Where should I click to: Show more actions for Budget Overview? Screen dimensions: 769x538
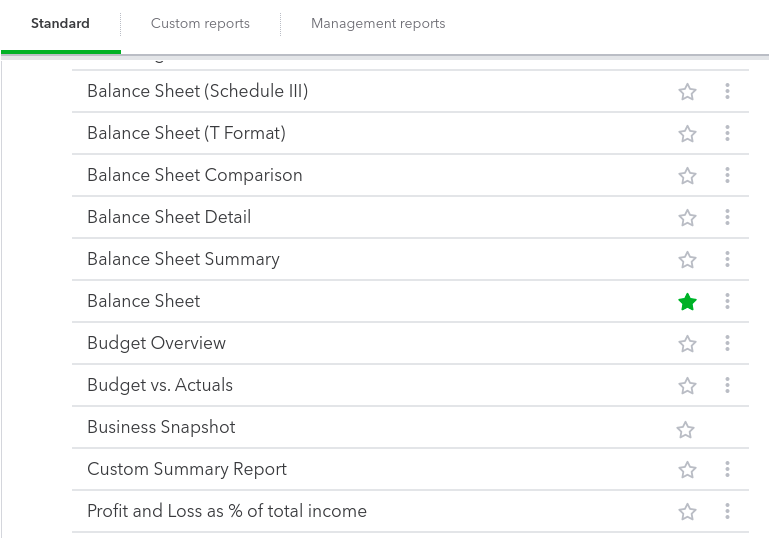coord(727,344)
